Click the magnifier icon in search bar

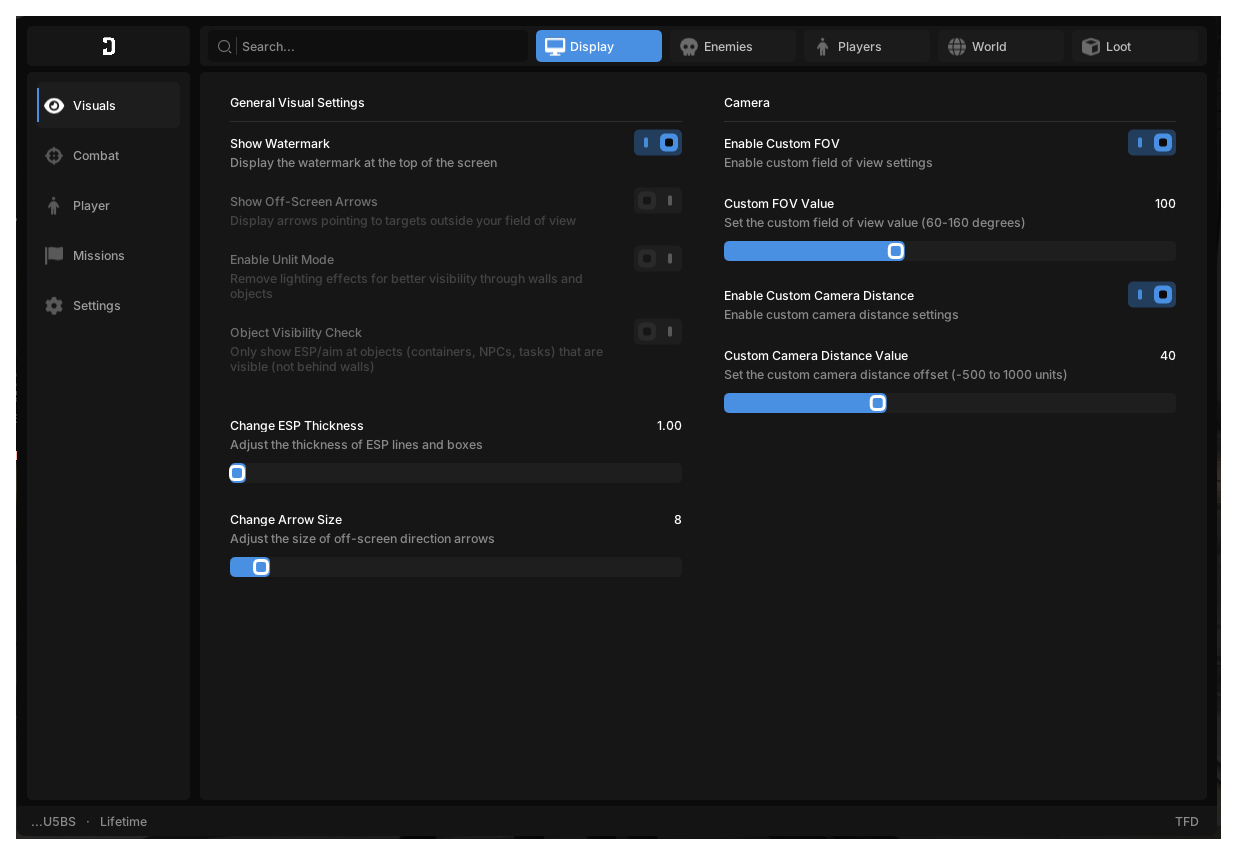coord(225,47)
